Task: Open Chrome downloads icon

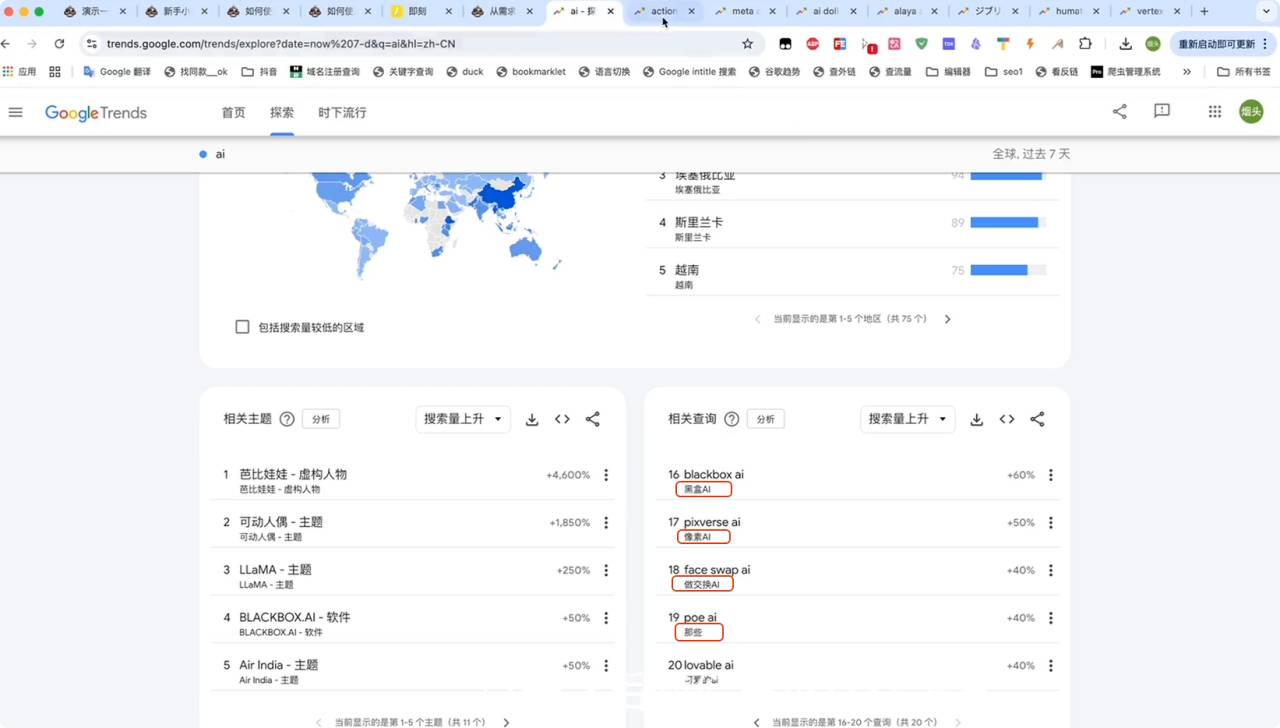Action: tap(1125, 44)
